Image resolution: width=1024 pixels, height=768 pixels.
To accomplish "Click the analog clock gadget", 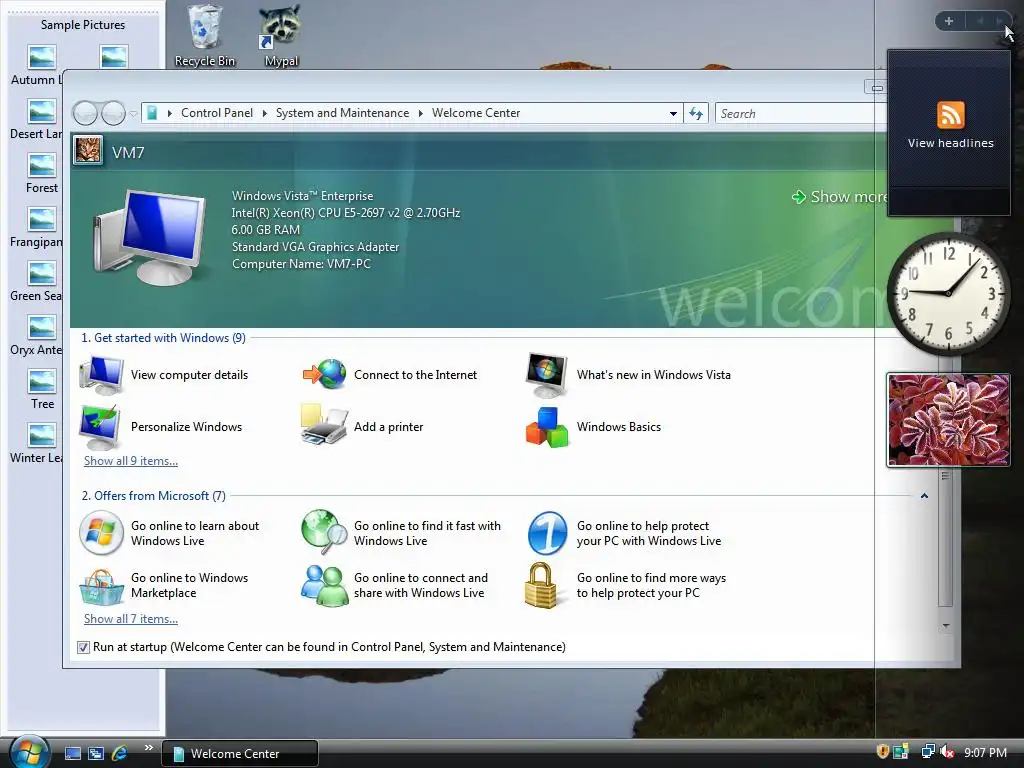I will (x=949, y=293).
